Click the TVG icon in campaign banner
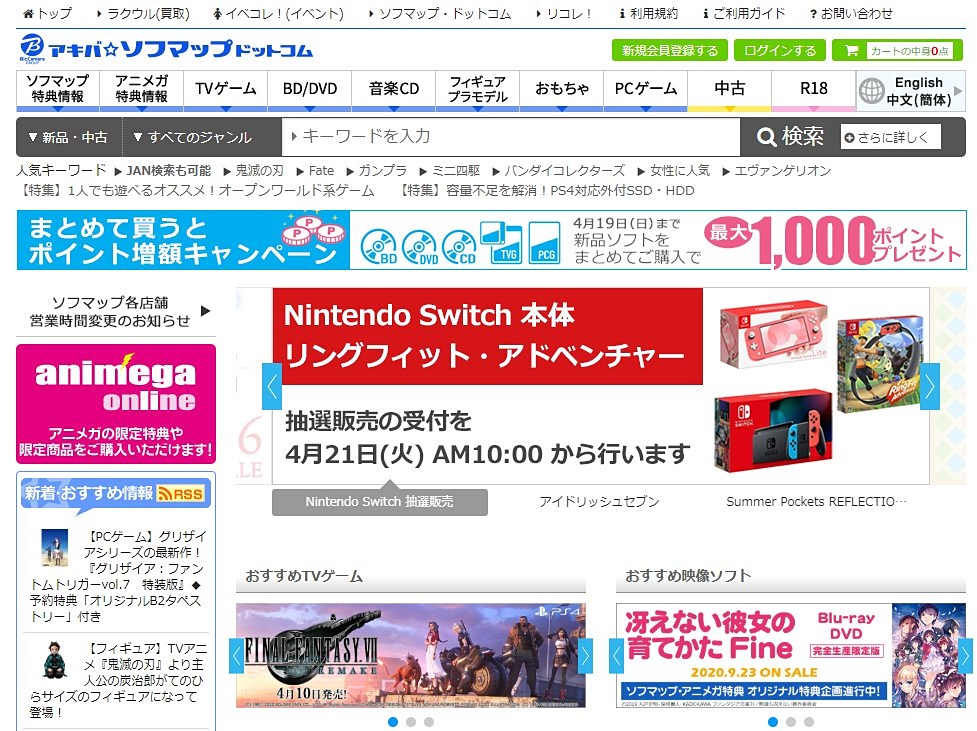The image size is (977, 731). 501,242
